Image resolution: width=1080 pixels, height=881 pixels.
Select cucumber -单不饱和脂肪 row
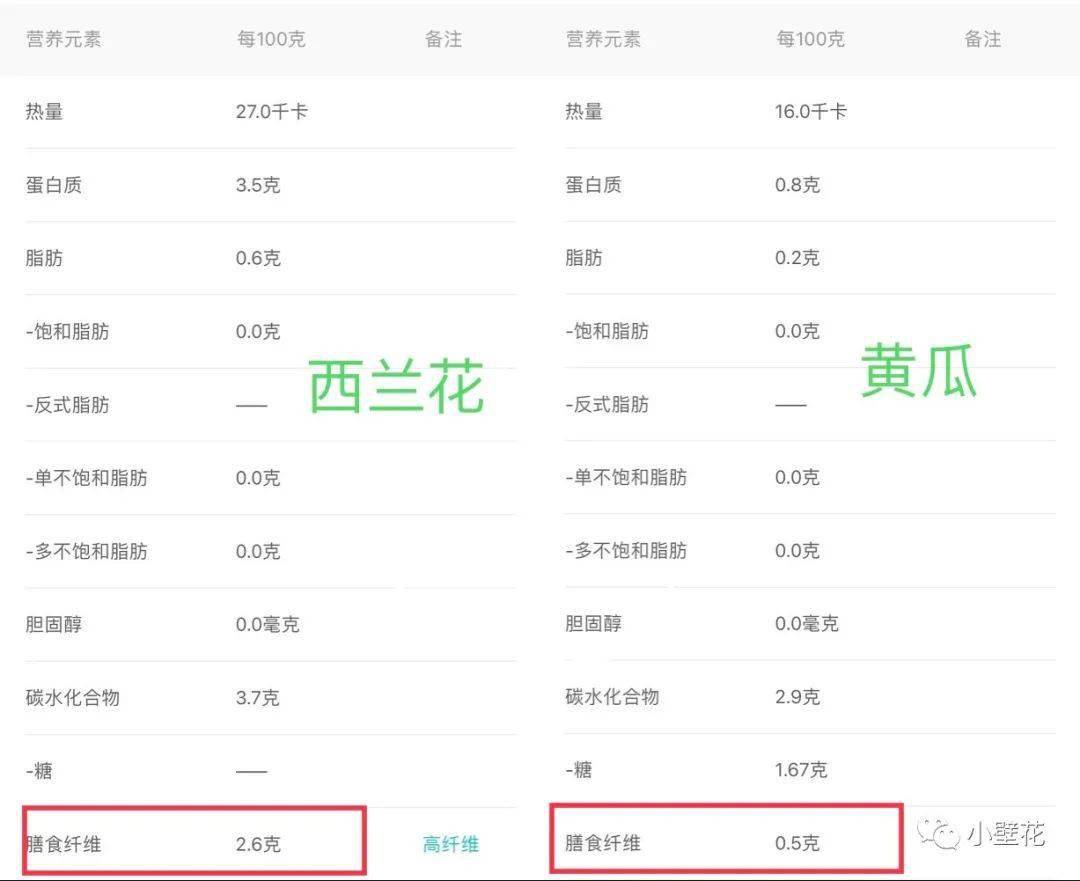click(x=810, y=477)
